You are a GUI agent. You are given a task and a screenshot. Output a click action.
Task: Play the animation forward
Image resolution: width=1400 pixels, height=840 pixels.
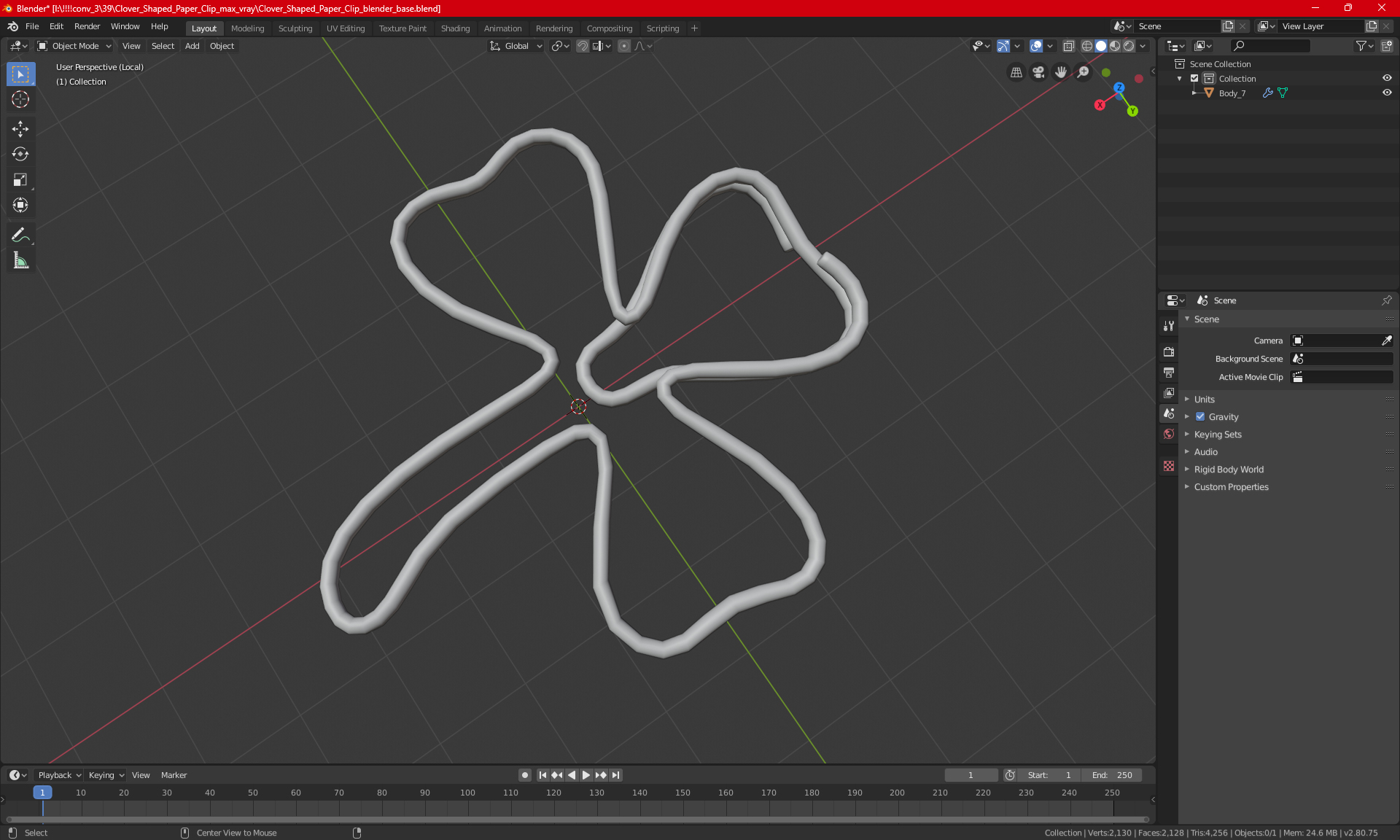pyautogui.click(x=586, y=775)
